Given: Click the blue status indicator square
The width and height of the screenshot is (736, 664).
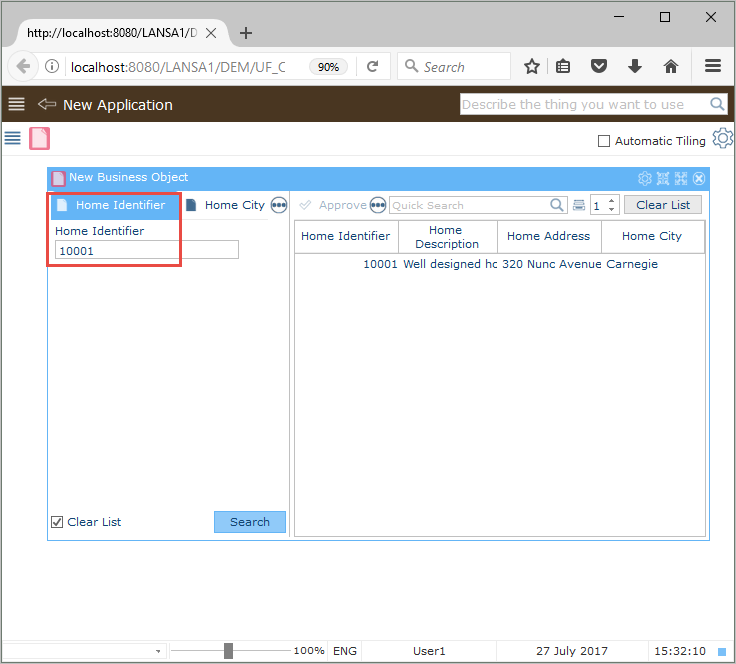Looking at the screenshot, I should point(722,651).
